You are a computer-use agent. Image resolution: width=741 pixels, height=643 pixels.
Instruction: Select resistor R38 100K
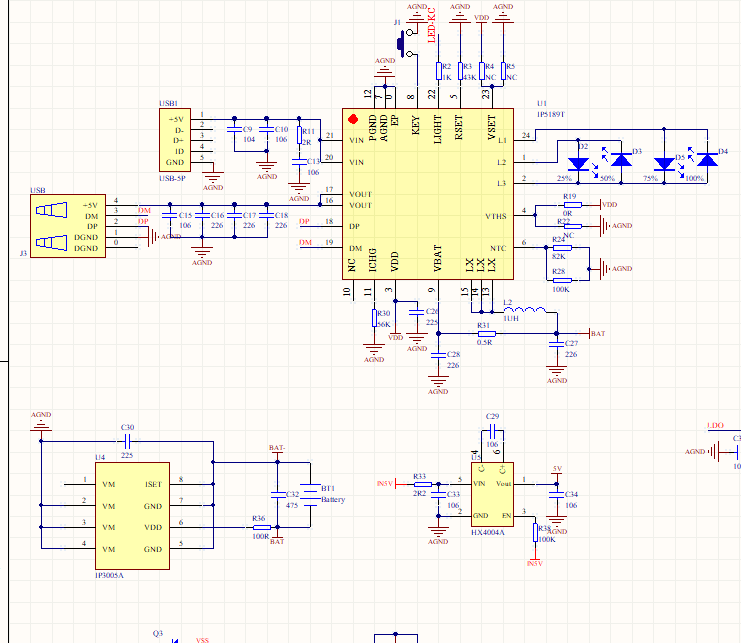click(x=535, y=532)
